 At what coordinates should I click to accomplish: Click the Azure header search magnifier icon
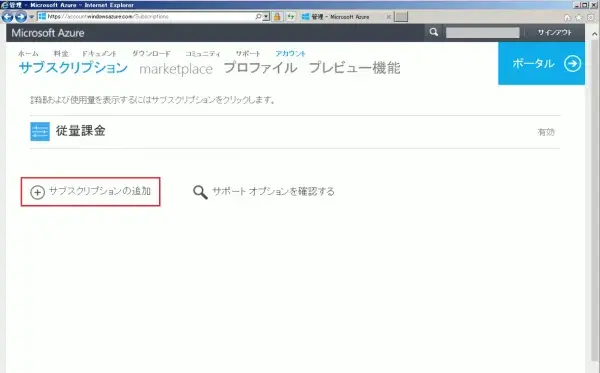[434, 32]
